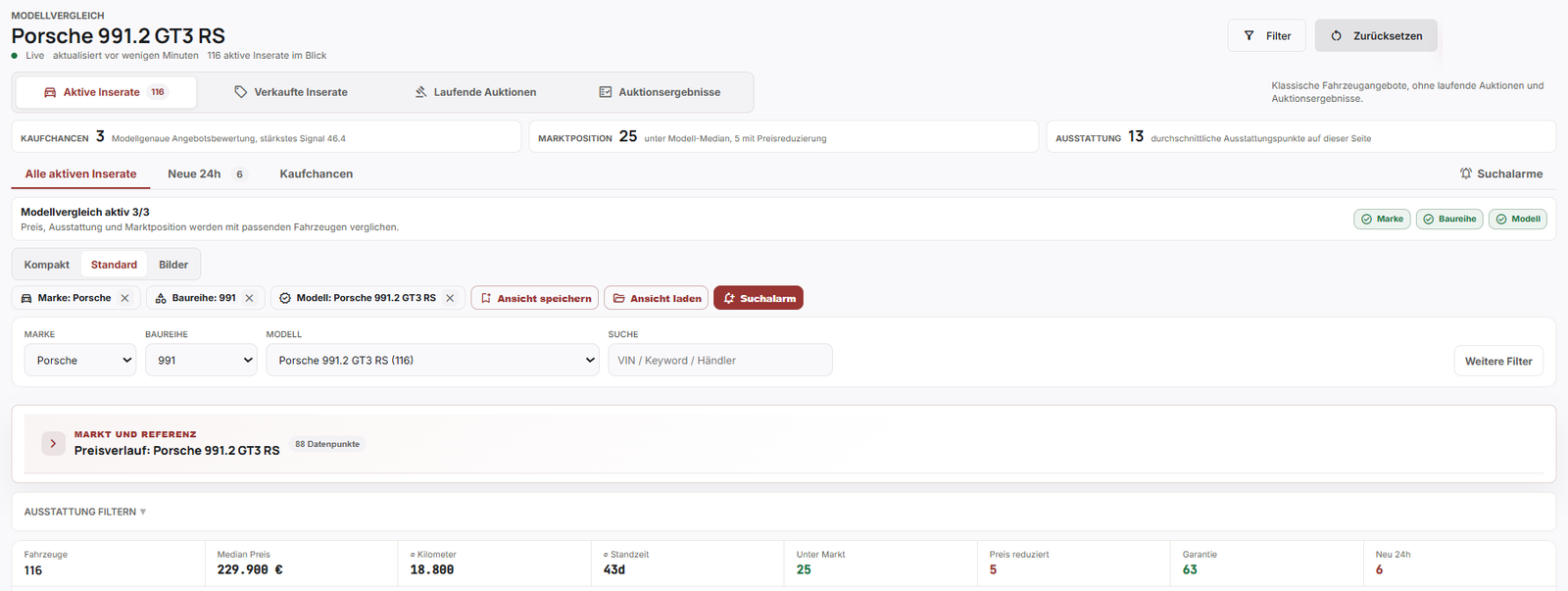Click the checkmark icon in Modell badge

tap(1501, 220)
